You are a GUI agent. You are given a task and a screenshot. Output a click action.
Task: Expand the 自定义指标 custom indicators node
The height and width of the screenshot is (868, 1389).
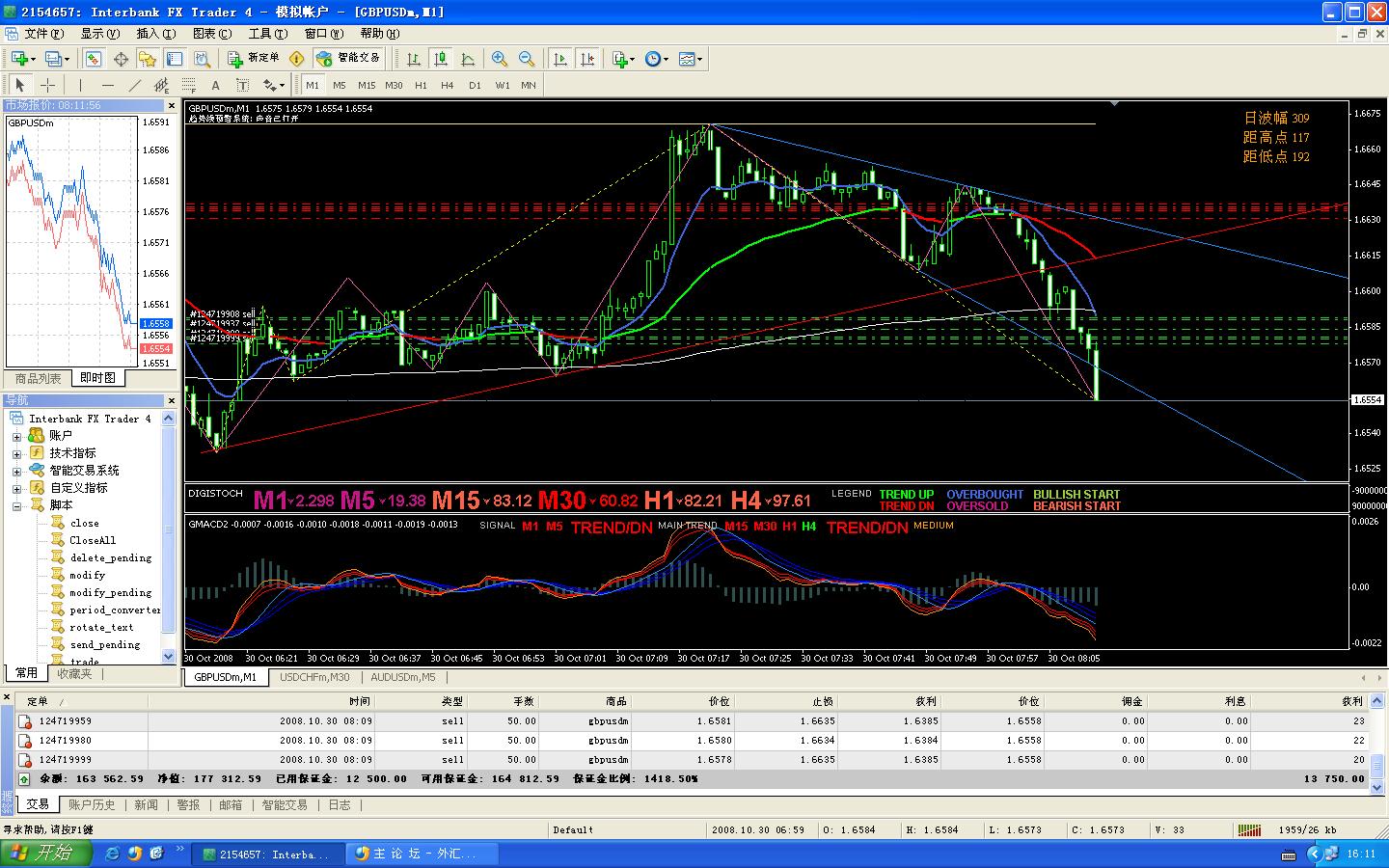click(x=16, y=488)
